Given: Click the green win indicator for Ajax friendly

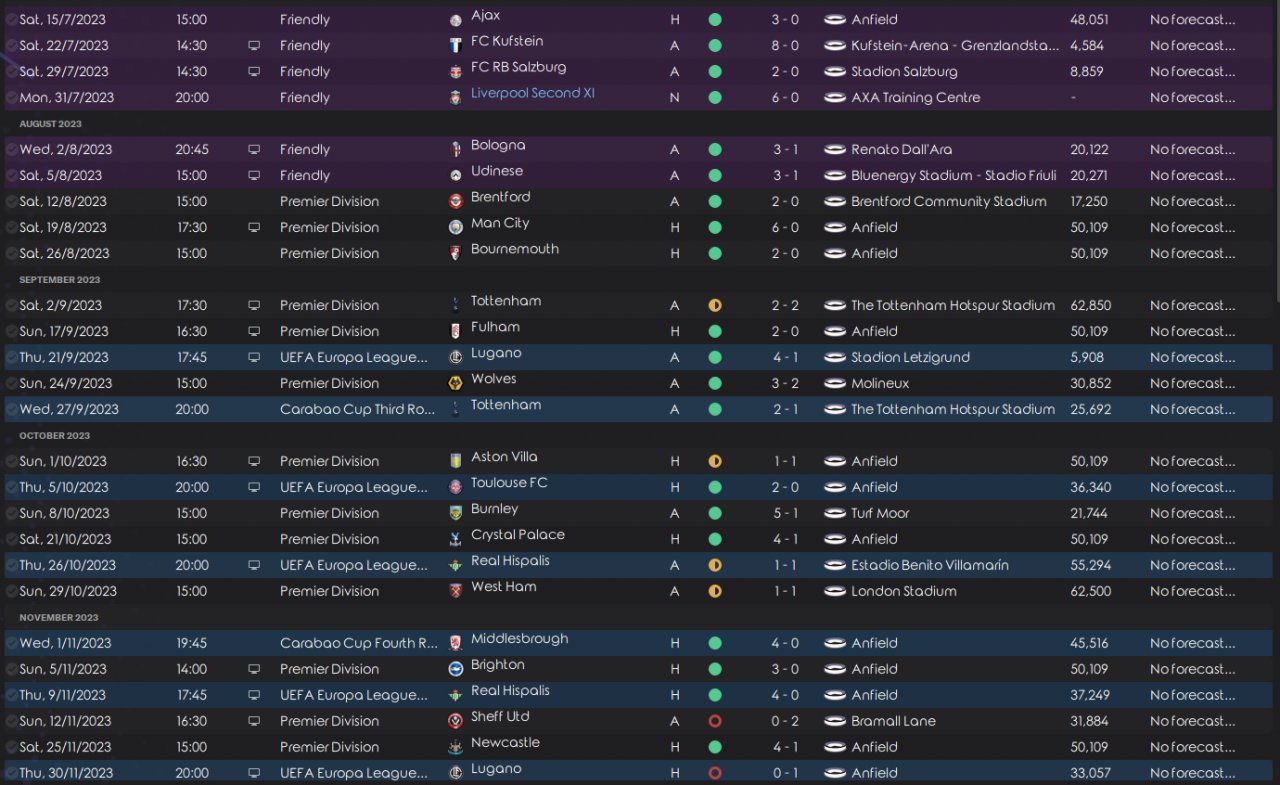Looking at the screenshot, I should (715, 19).
